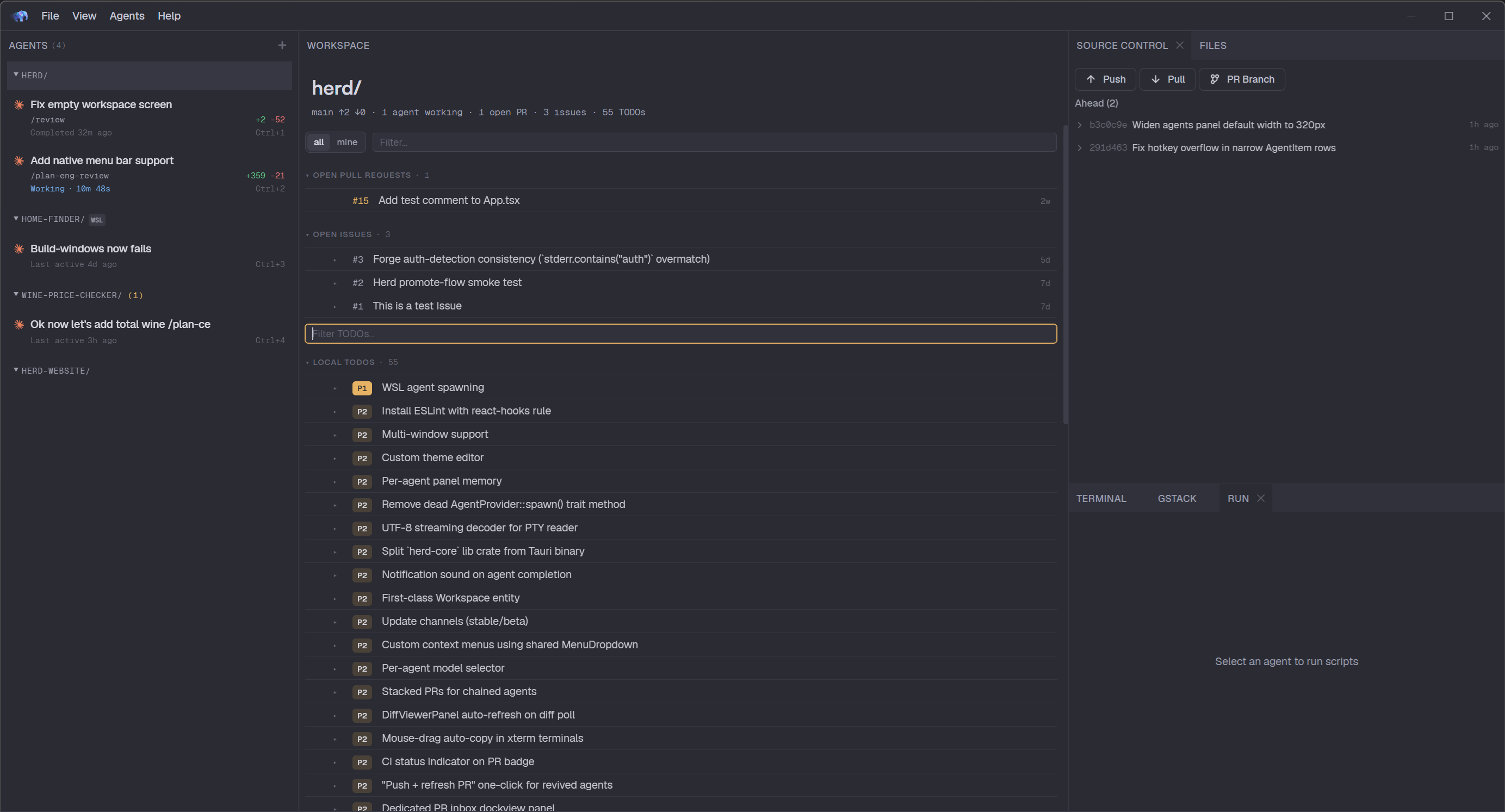Click the app logo icon in title bar
The height and width of the screenshot is (812, 1505).
pos(20,16)
